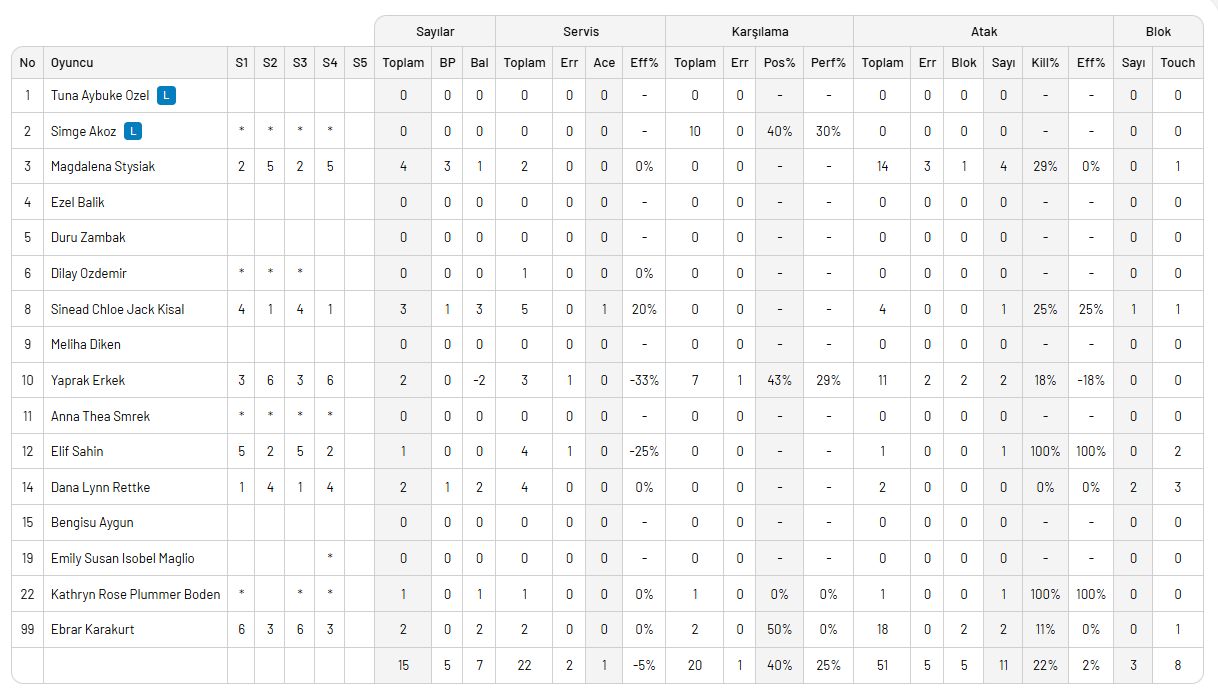This screenshot has height=699, width=1218.
Task: Select the Perf% column header
Action: (829, 62)
